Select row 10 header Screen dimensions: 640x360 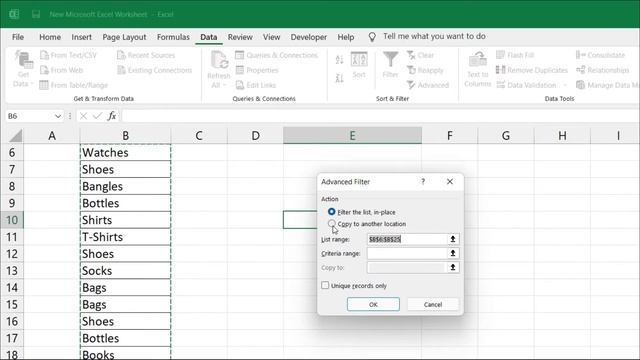click(12, 220)
